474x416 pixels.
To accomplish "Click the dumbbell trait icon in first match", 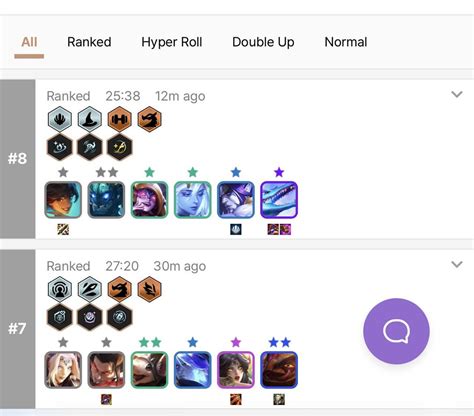I will click(119, 119).
